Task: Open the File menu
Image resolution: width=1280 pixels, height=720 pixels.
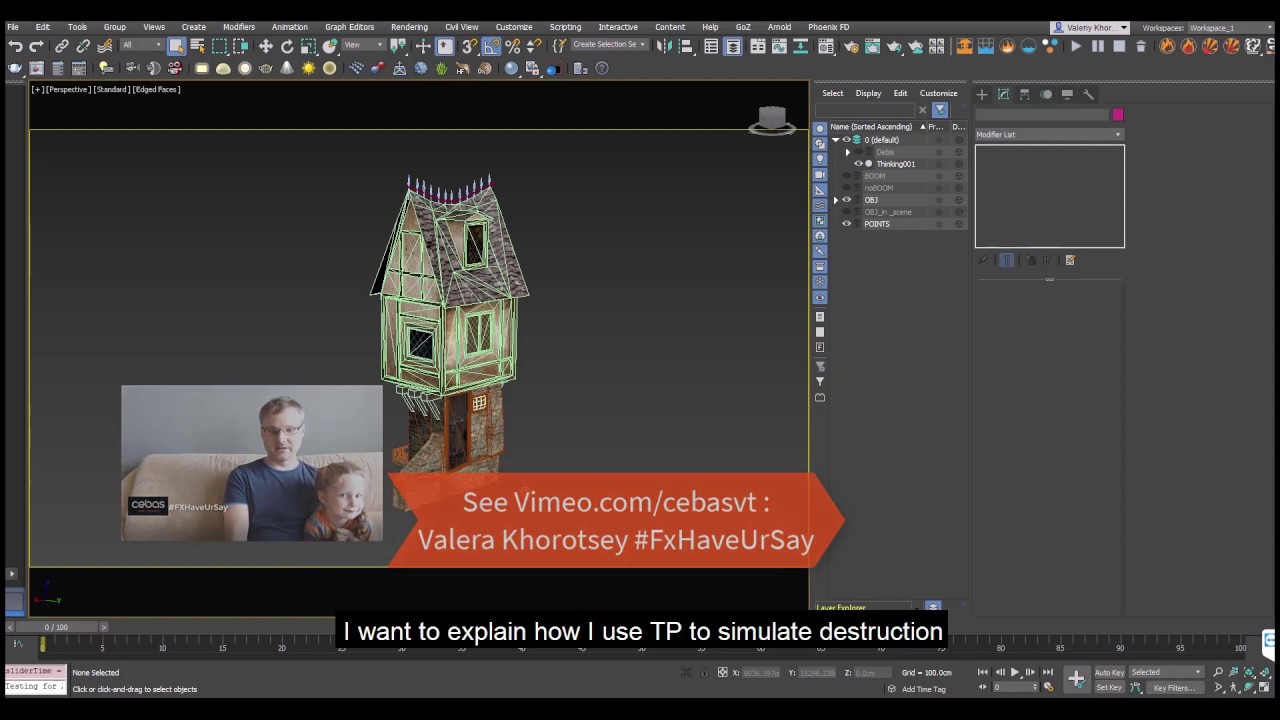Action: tap(13, 27)
